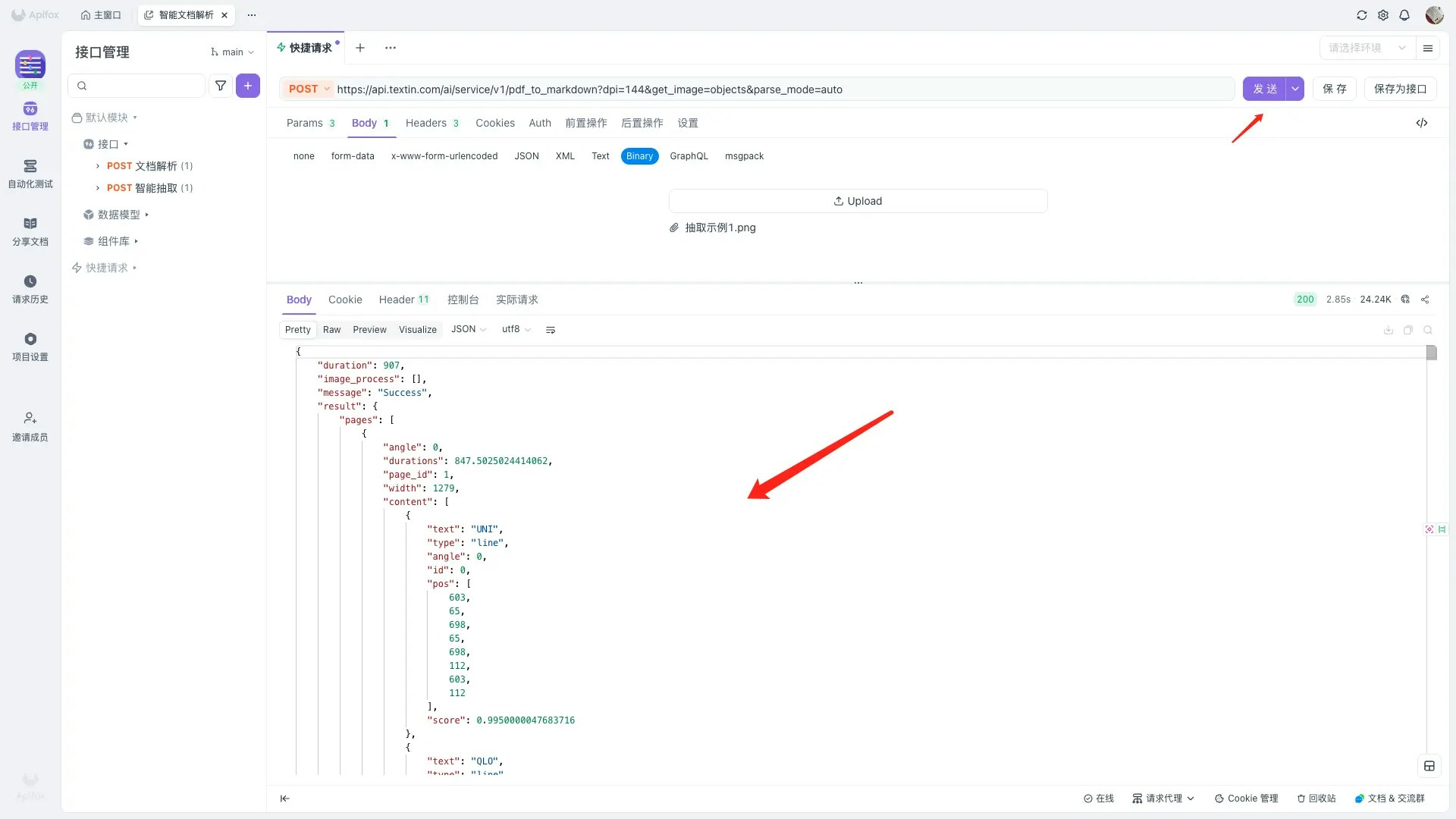The height and width of the screenshot is (819, 1456).
Task: Open the POST method dropdown
Action: click(x=309, y=89)
